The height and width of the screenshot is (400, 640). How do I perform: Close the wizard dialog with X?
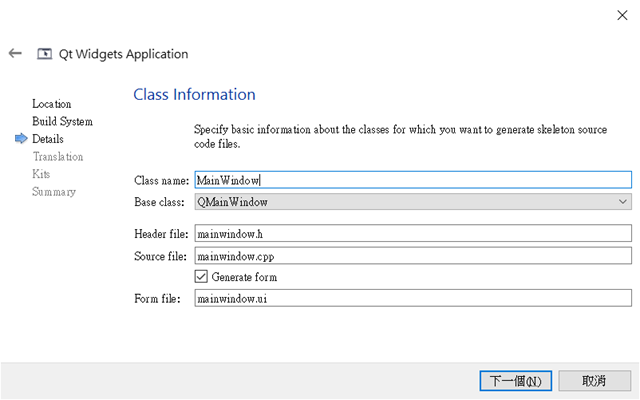pyautogui.click(x=622, y=16)
